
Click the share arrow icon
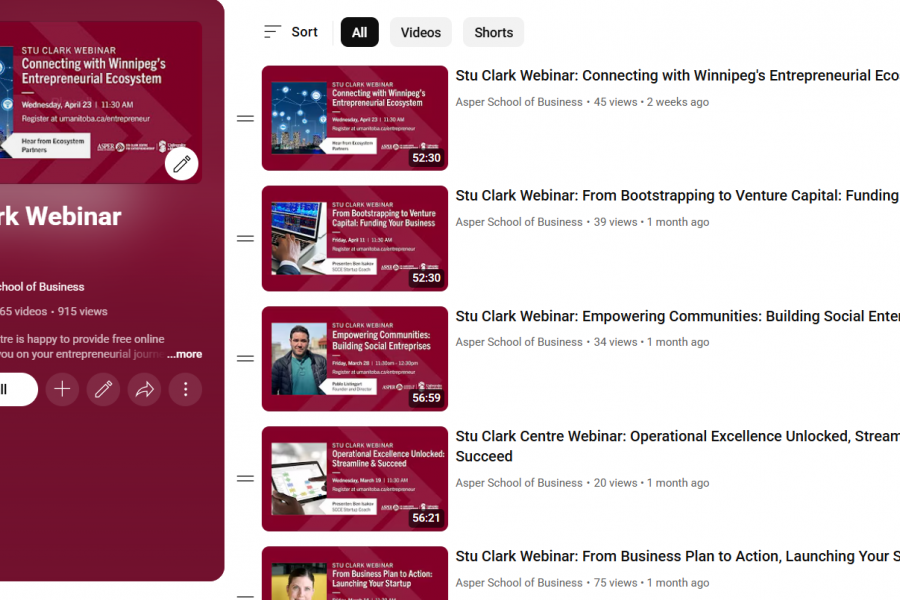(144, 389)
